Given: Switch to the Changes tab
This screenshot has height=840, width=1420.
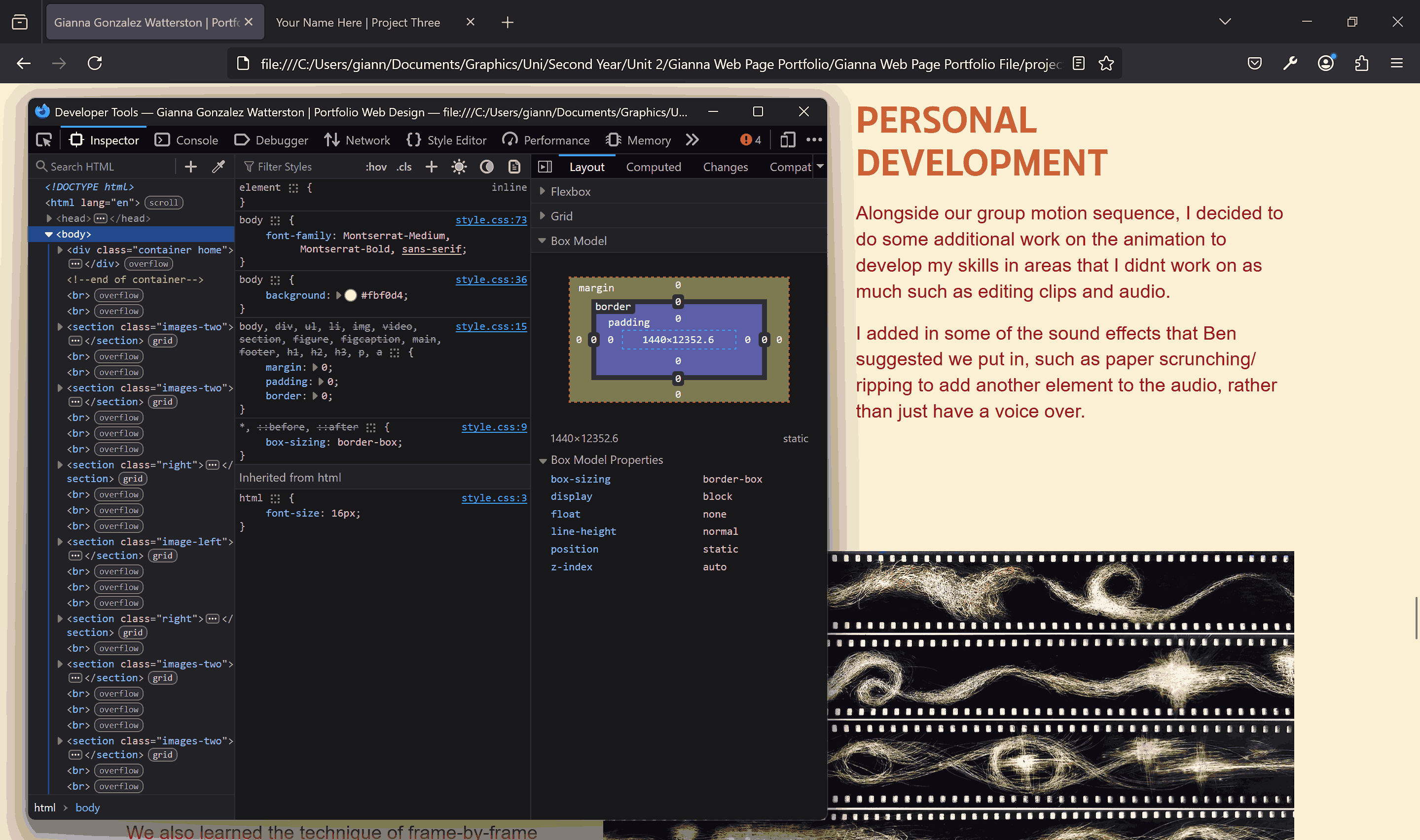Looking at the screenshot, I should pyautogui.click(x=725, y=167).
